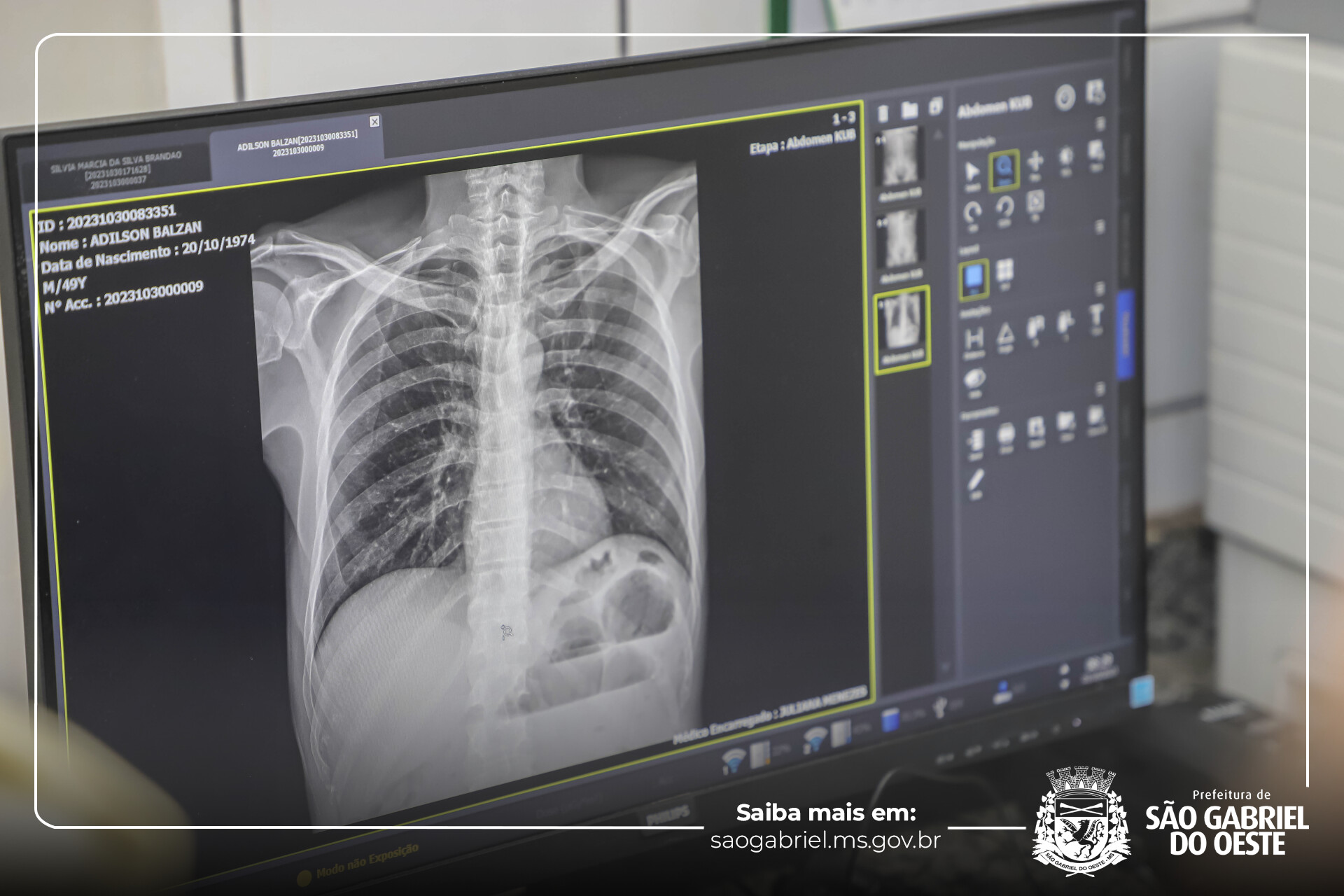Viewport: 1344px width, 896px height.
Task: Open the blue vertical side tab
Action: [1125, 335]
